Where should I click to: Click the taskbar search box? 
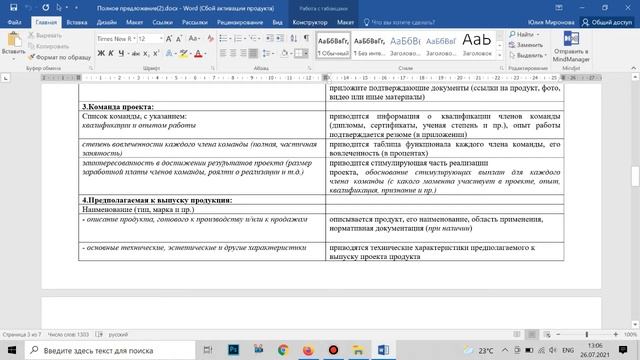pyautogui.click(x=110, y=350)
